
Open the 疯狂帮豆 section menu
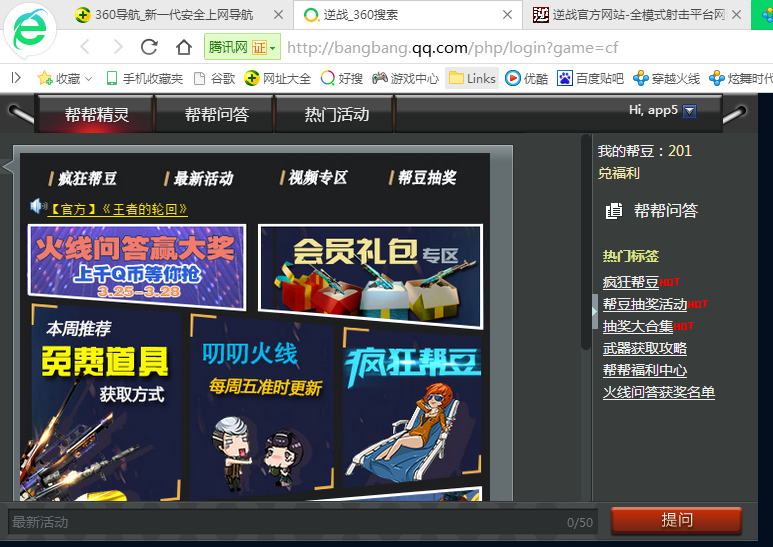pos(83,178)
